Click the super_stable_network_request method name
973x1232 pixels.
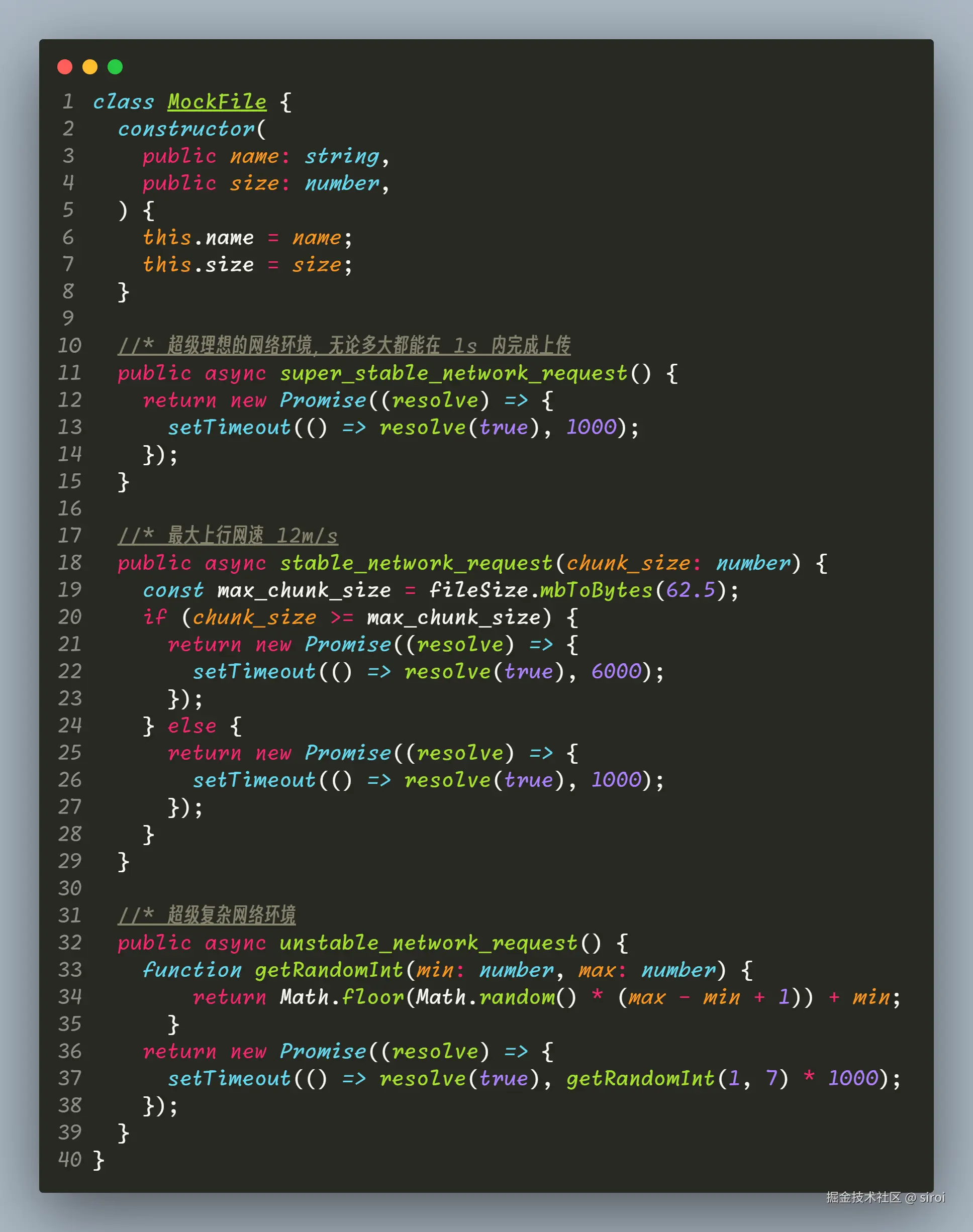pos(453,373)
